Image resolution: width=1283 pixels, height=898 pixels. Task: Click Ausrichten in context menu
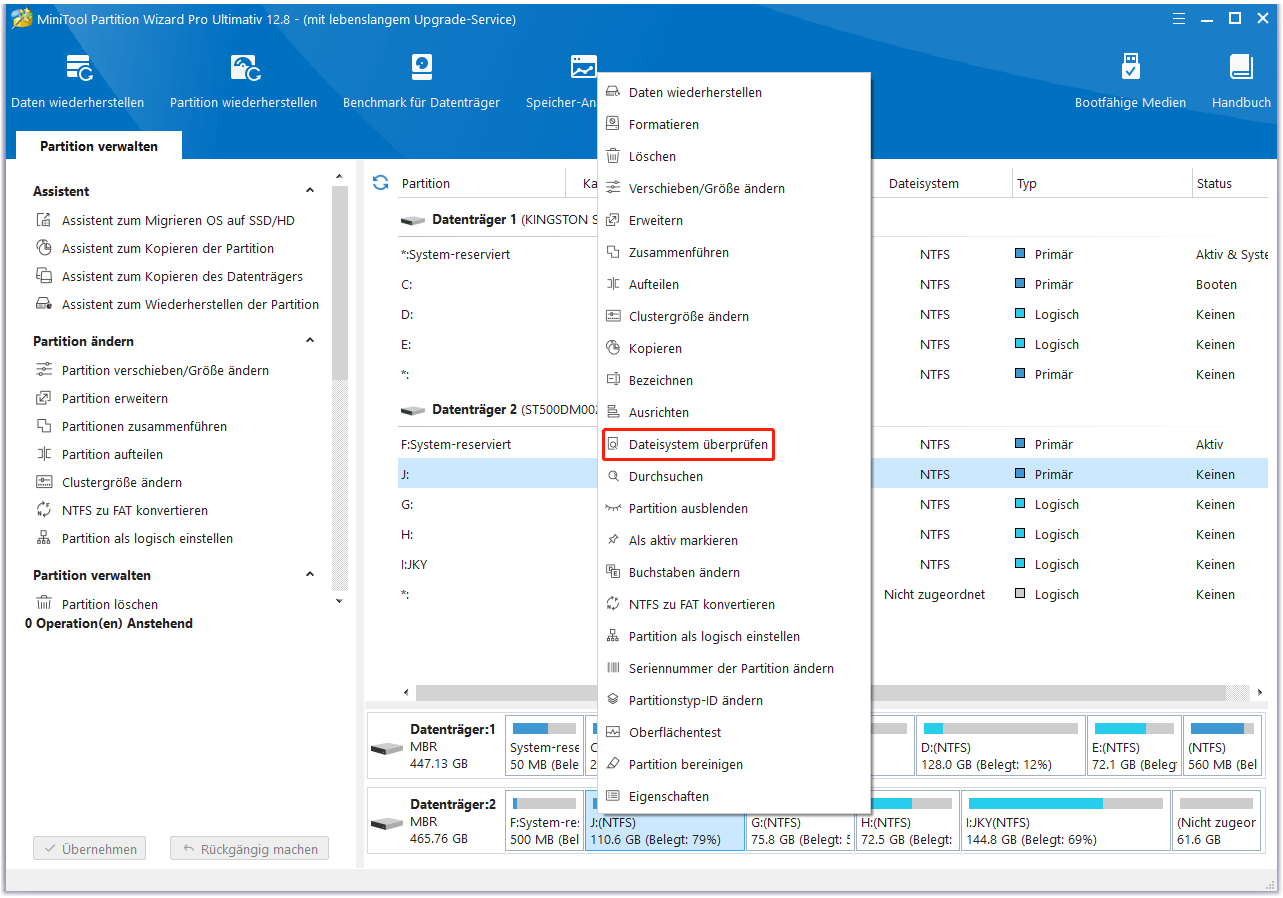[x=734, y=412]
